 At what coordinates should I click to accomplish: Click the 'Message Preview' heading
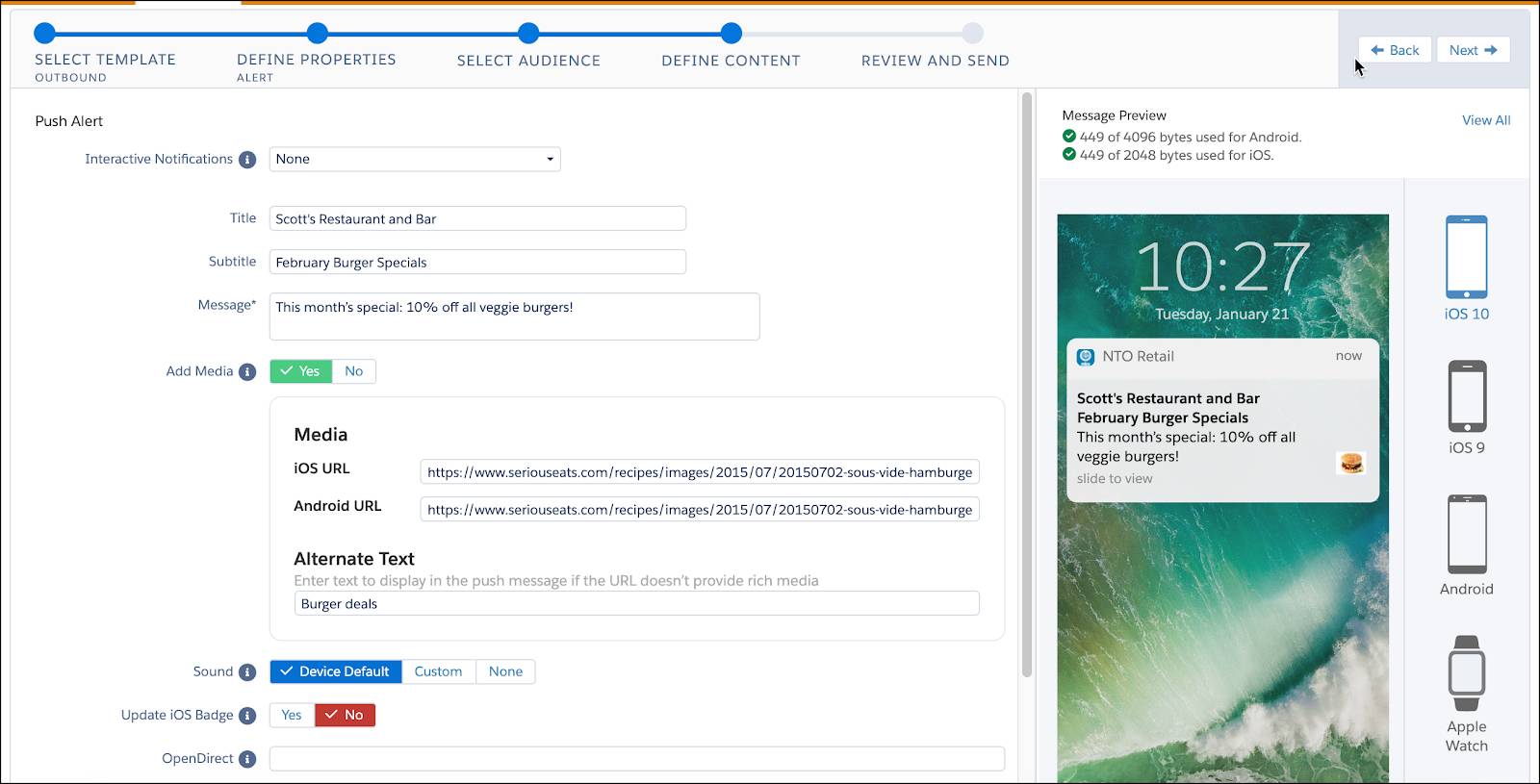tap(1114, 115)
